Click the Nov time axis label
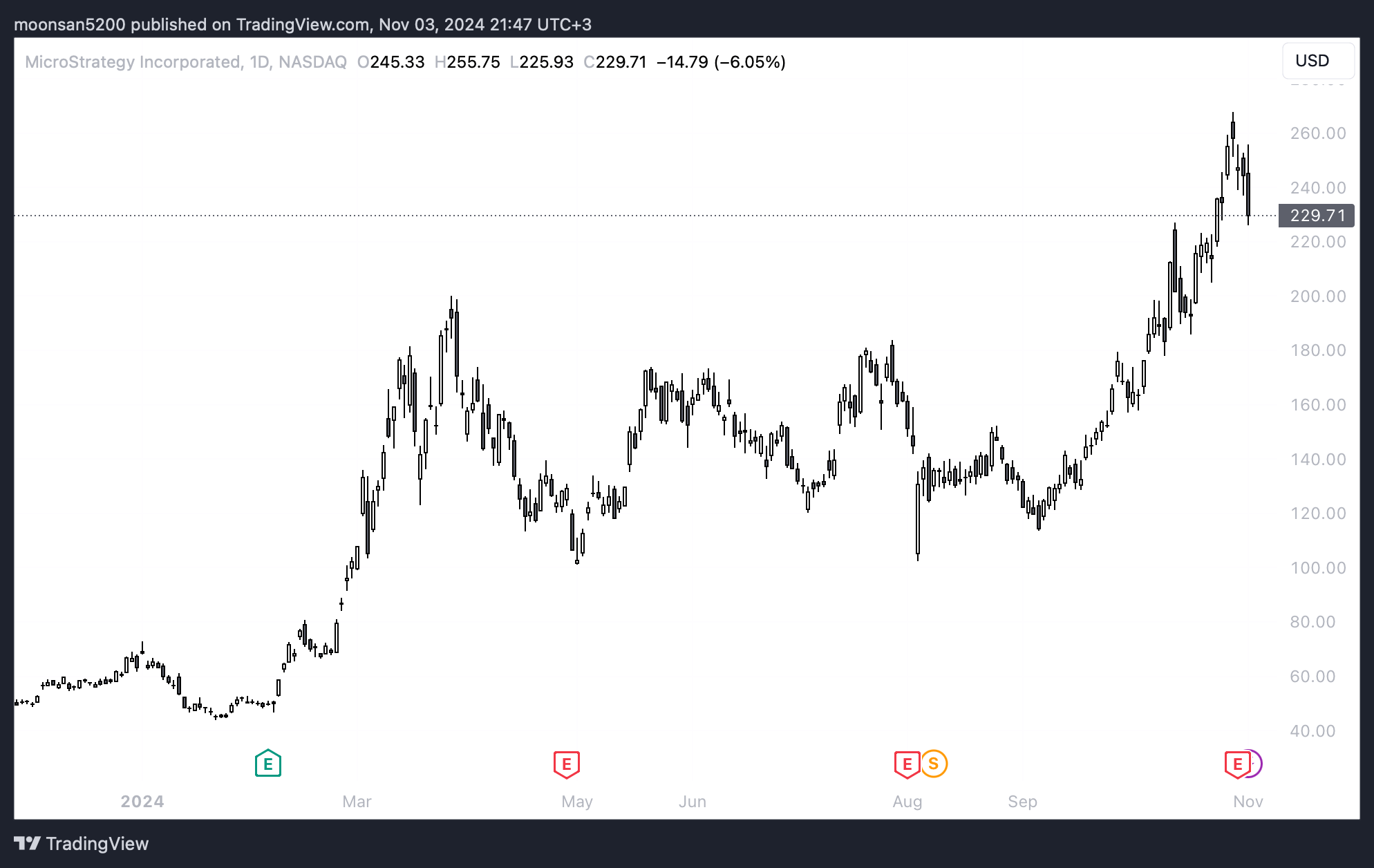Screen dimensions: 1374x868 [1248, 802]
